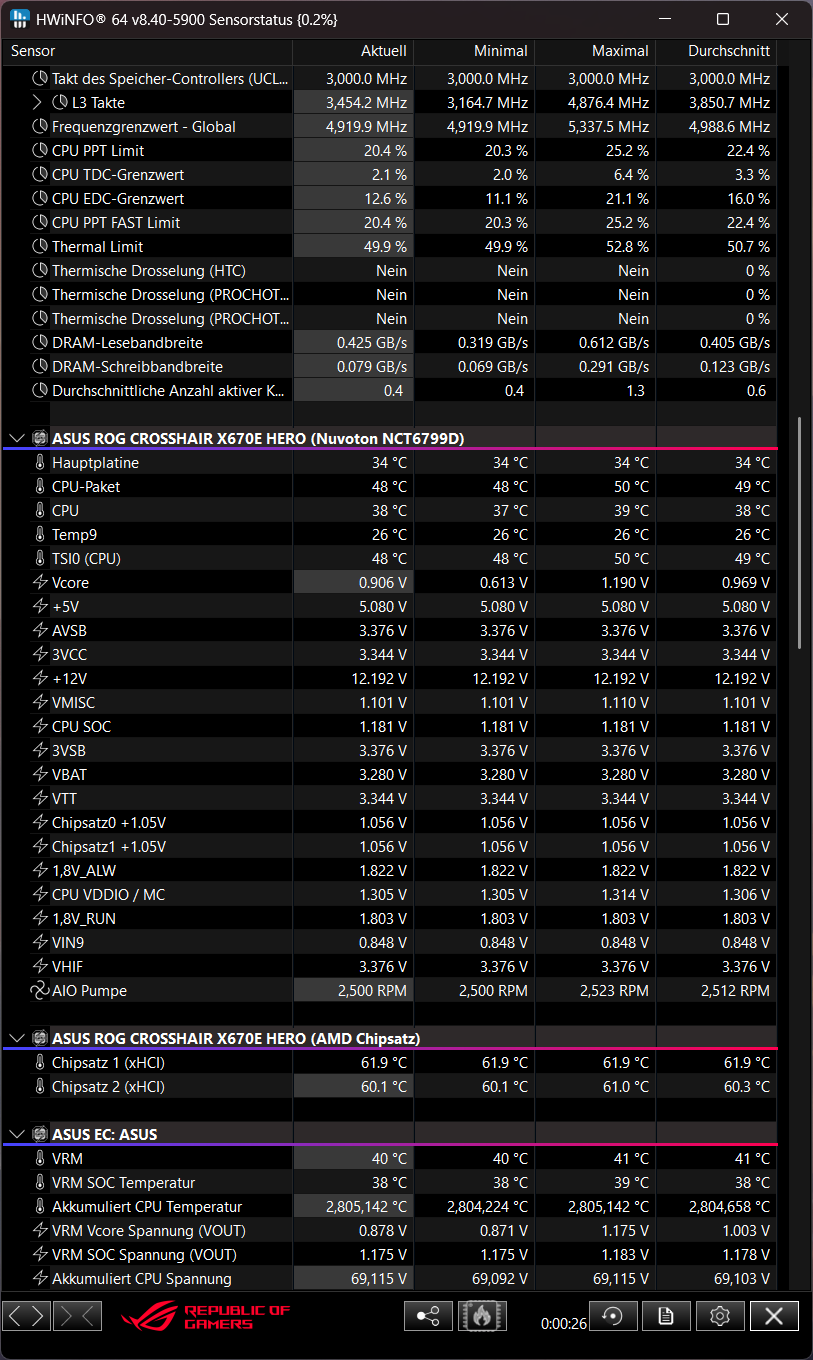Click the clock icon beside CPU PPT Limit
The width and height of the screenshot is (813, 1360).
(40, 151)
